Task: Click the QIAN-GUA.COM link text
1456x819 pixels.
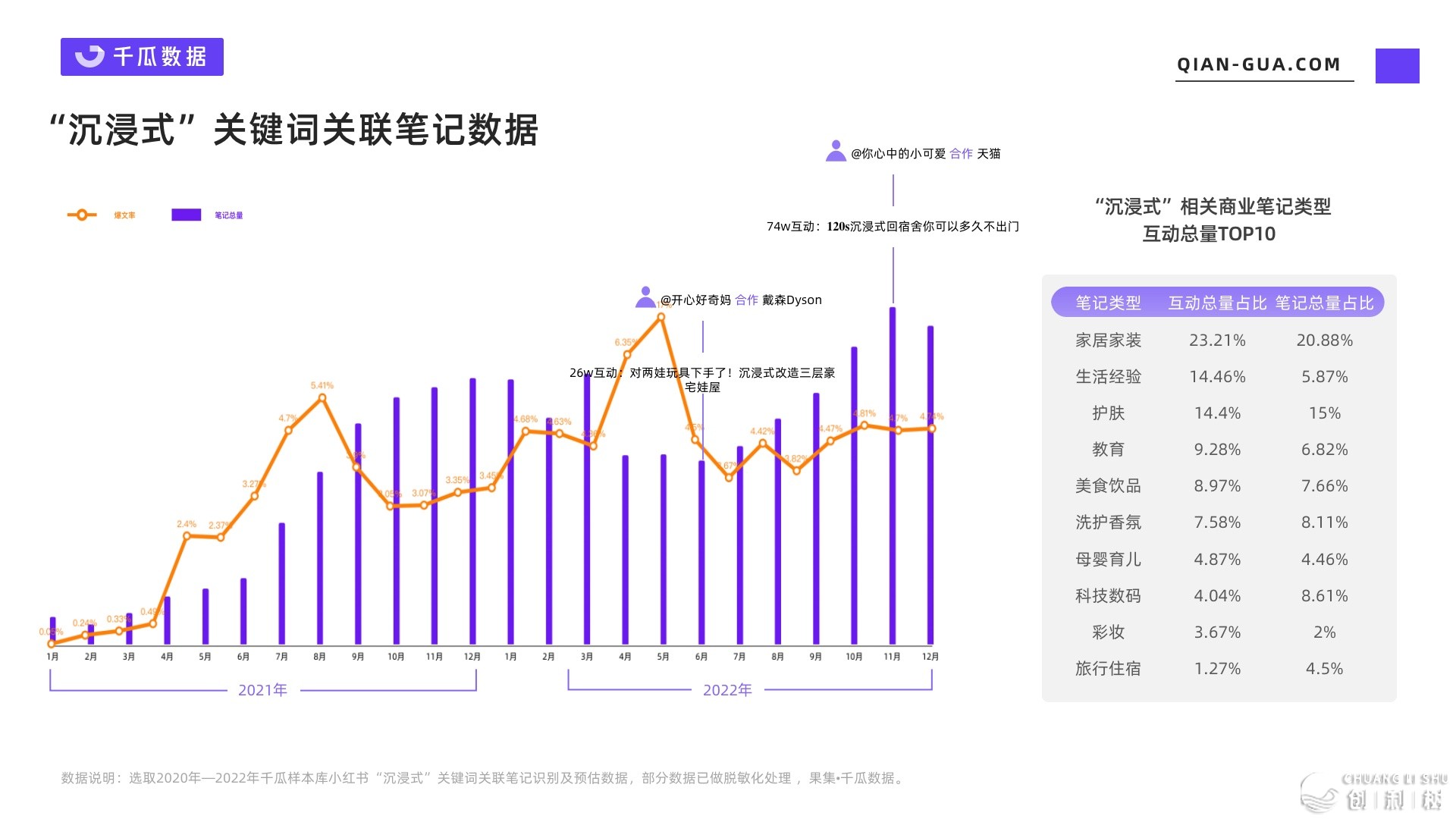Action: tap(1259, 64)
